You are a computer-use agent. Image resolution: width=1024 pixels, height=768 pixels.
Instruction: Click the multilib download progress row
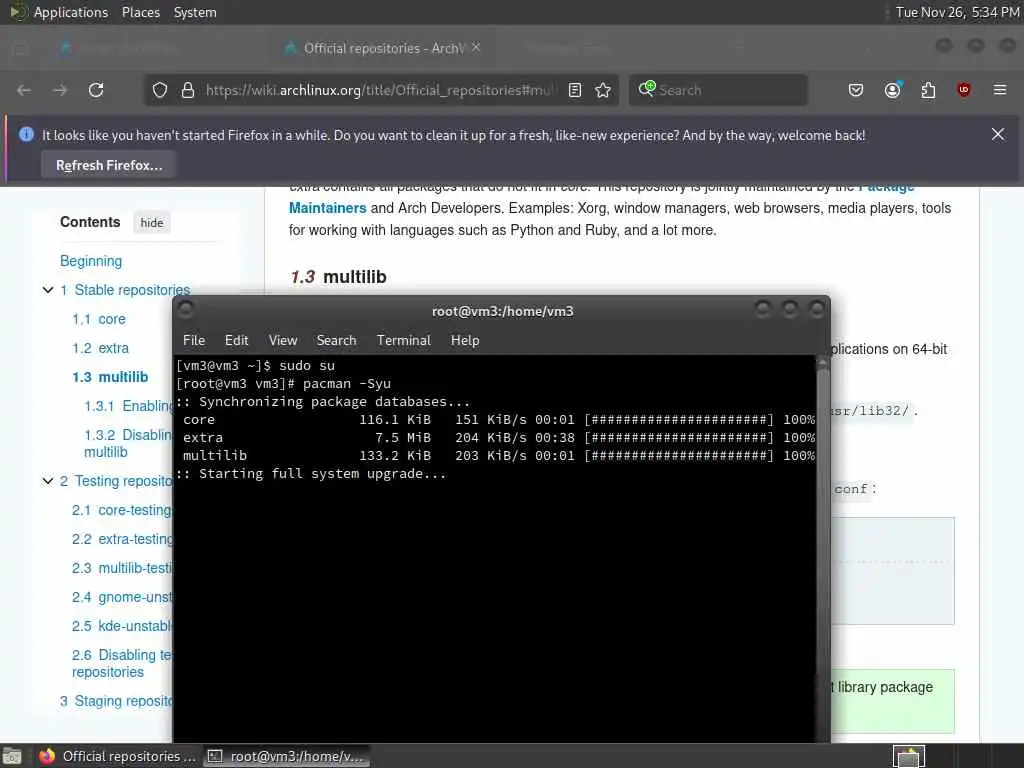496,455
